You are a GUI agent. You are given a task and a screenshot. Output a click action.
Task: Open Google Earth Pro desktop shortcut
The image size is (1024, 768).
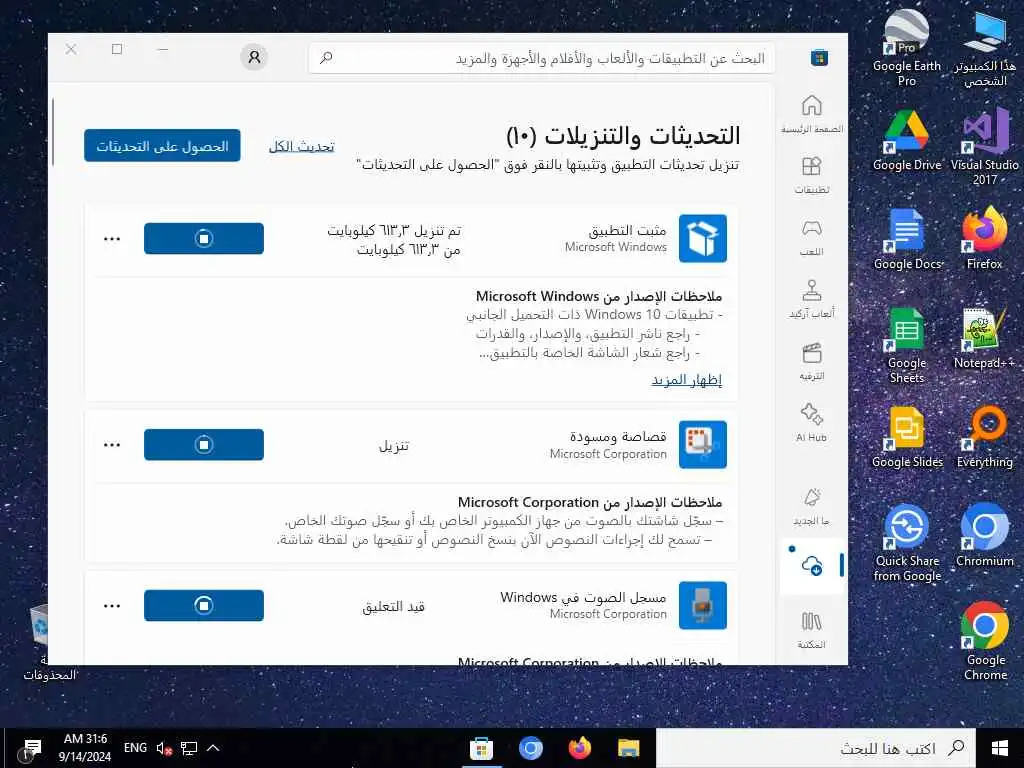point(906,49)
